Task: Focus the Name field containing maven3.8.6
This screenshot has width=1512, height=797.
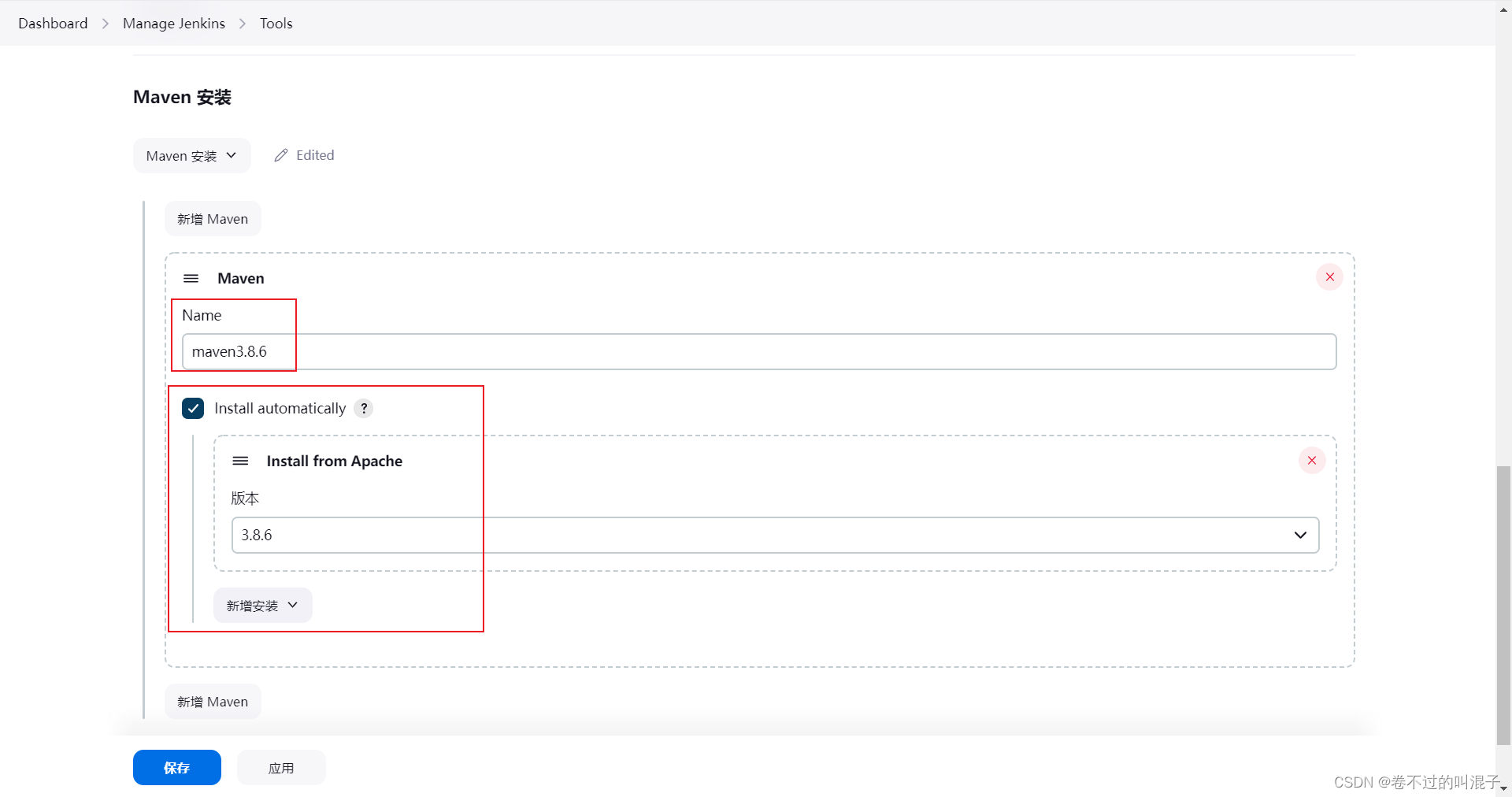Action: [x=759, y=352]
